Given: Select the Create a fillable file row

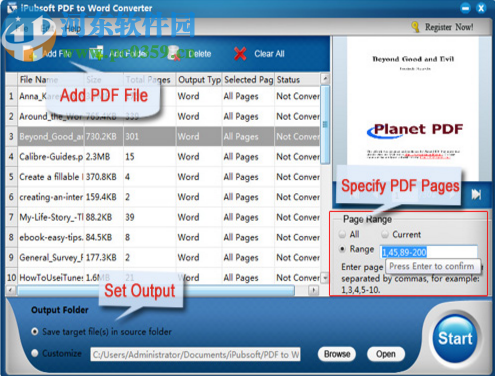Looking at the screenshot, I should [163, 177].
